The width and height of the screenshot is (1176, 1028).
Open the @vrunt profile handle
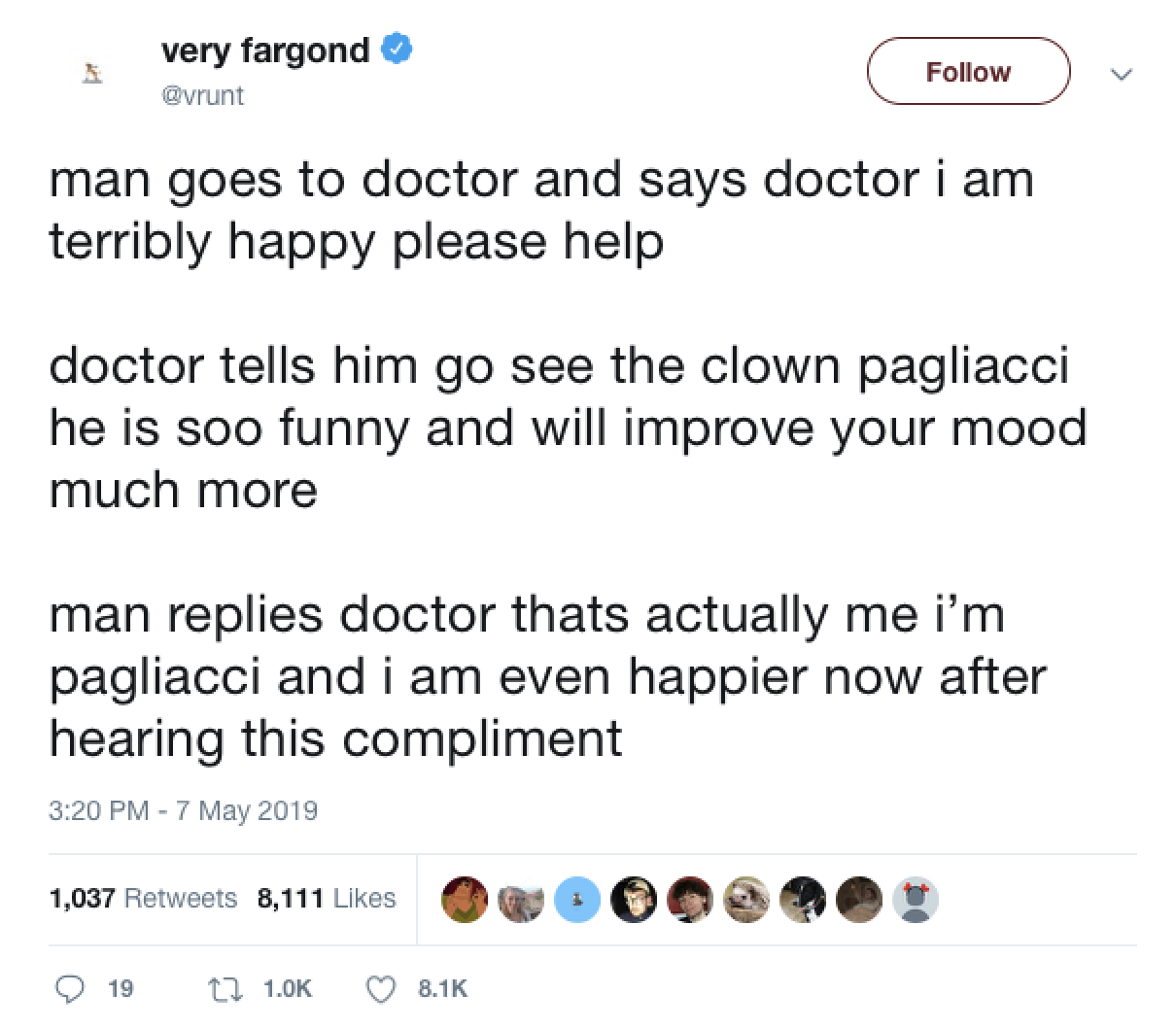203,96
